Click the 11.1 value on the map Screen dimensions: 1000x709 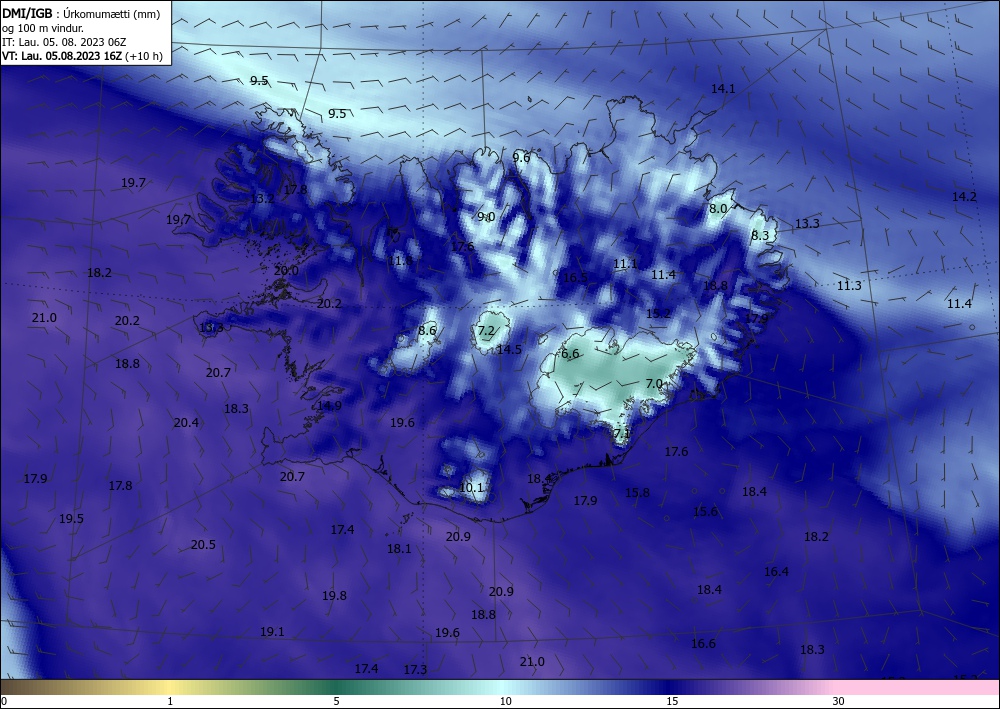click(625, 264)
